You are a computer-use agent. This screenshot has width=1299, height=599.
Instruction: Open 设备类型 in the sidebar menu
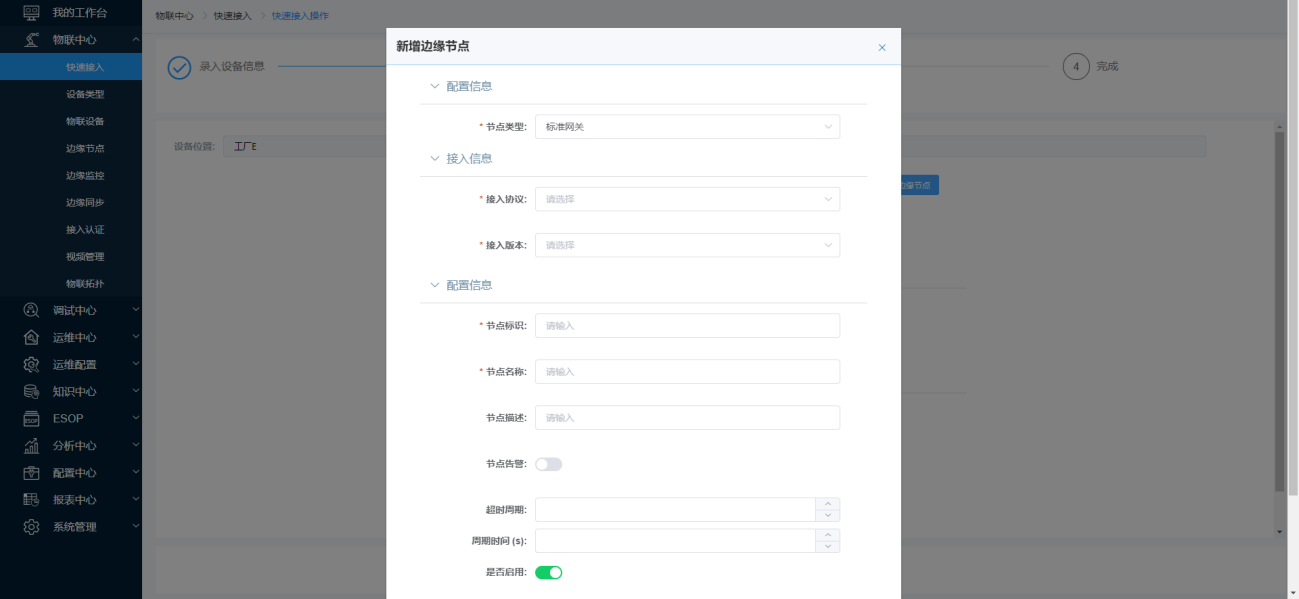(85, 95)
